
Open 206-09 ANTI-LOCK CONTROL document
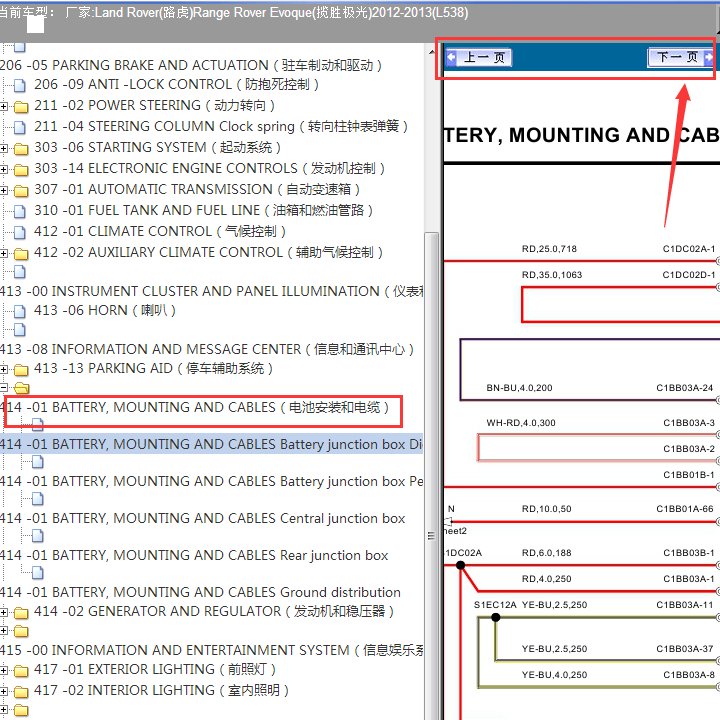coord(176,84)
